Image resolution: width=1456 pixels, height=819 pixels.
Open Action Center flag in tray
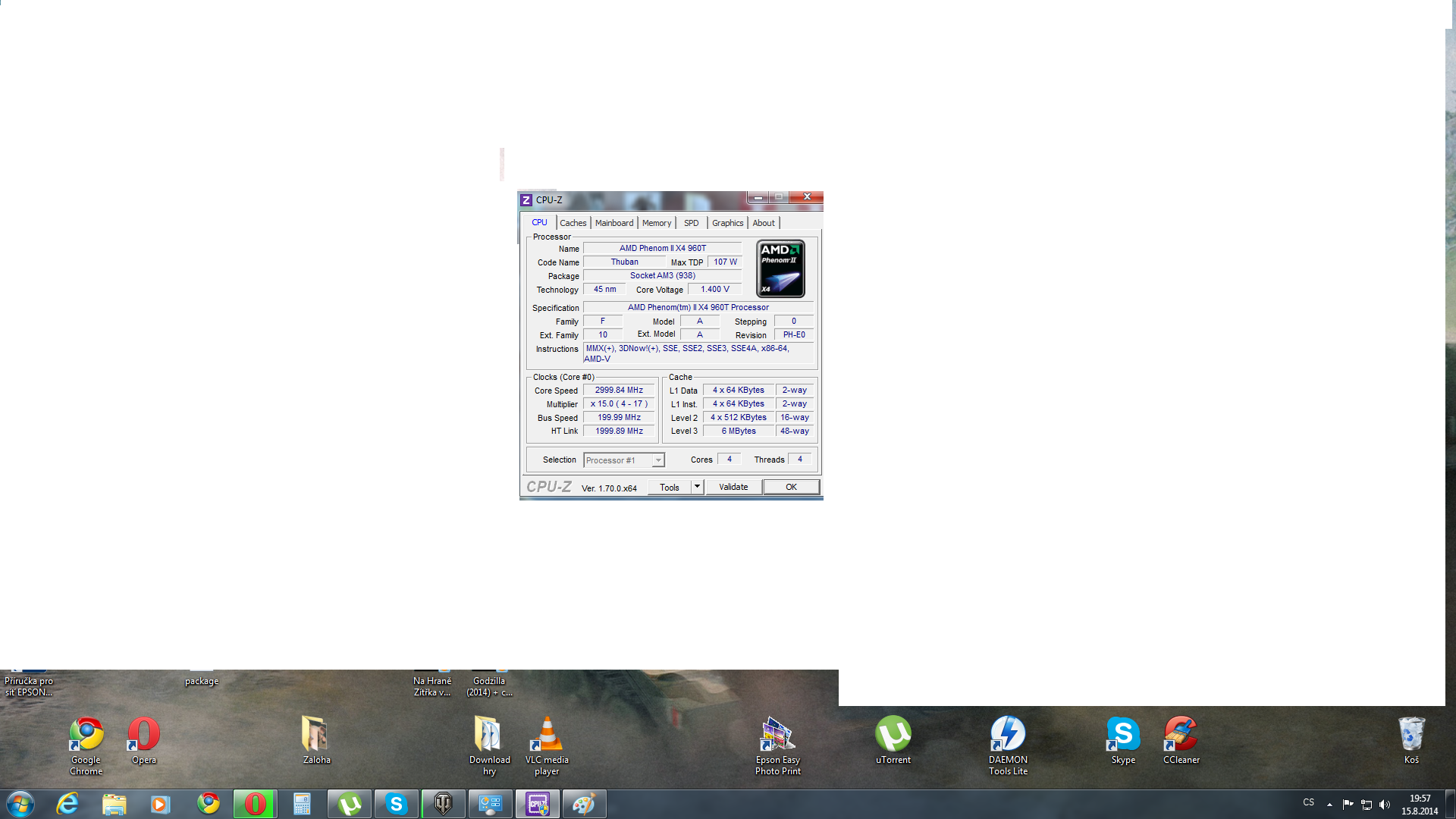pos(1348,805)
